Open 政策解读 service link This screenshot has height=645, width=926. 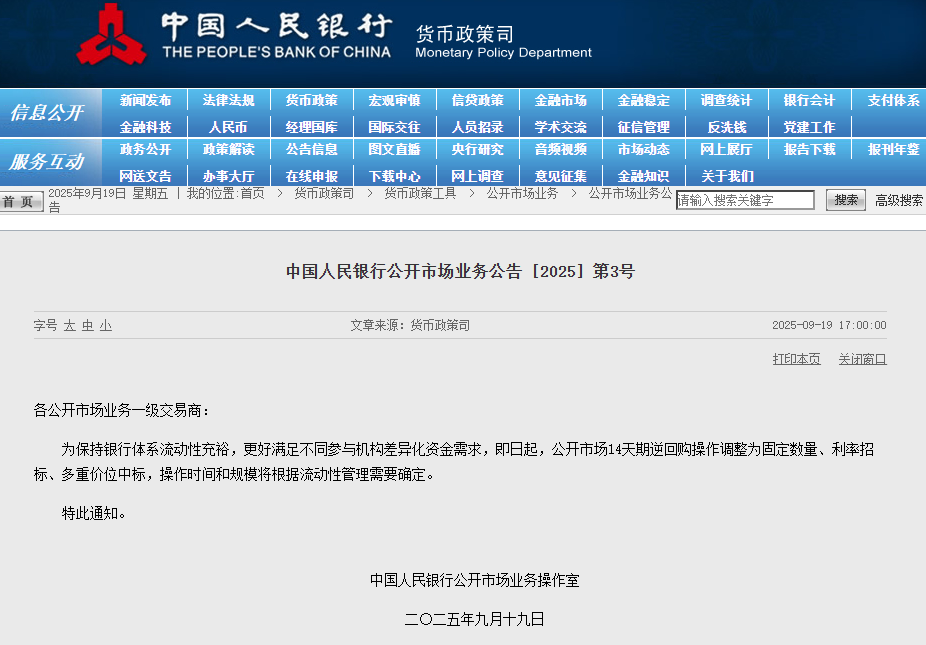(x=229, y=149)
